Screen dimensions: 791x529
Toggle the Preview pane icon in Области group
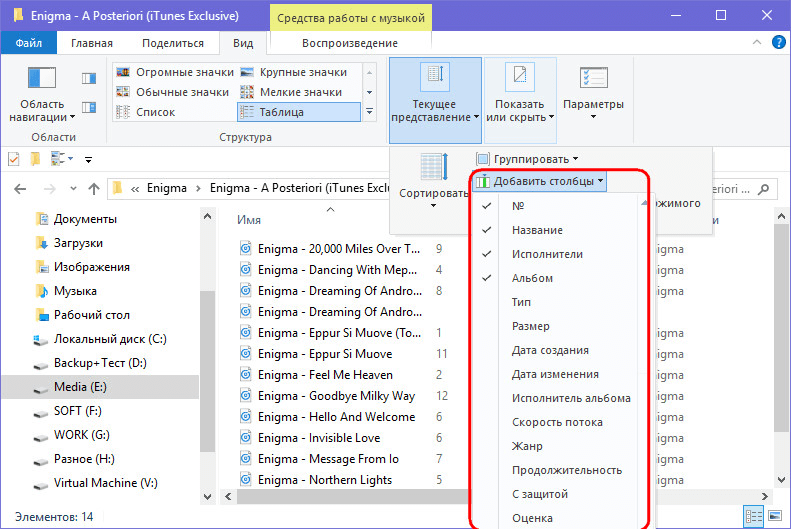(89, 78)
